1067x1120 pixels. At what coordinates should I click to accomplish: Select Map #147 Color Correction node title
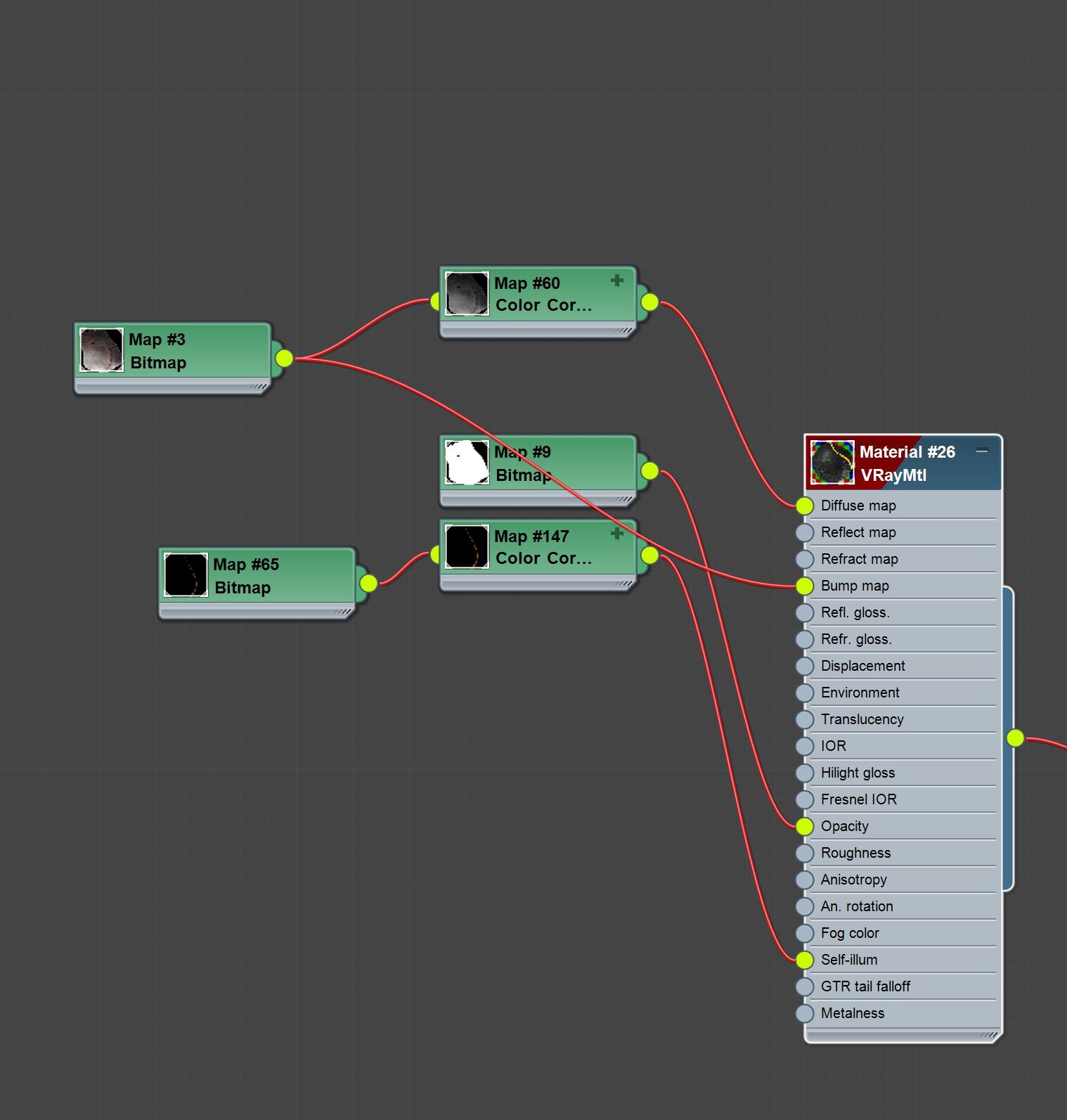point(543,547)
